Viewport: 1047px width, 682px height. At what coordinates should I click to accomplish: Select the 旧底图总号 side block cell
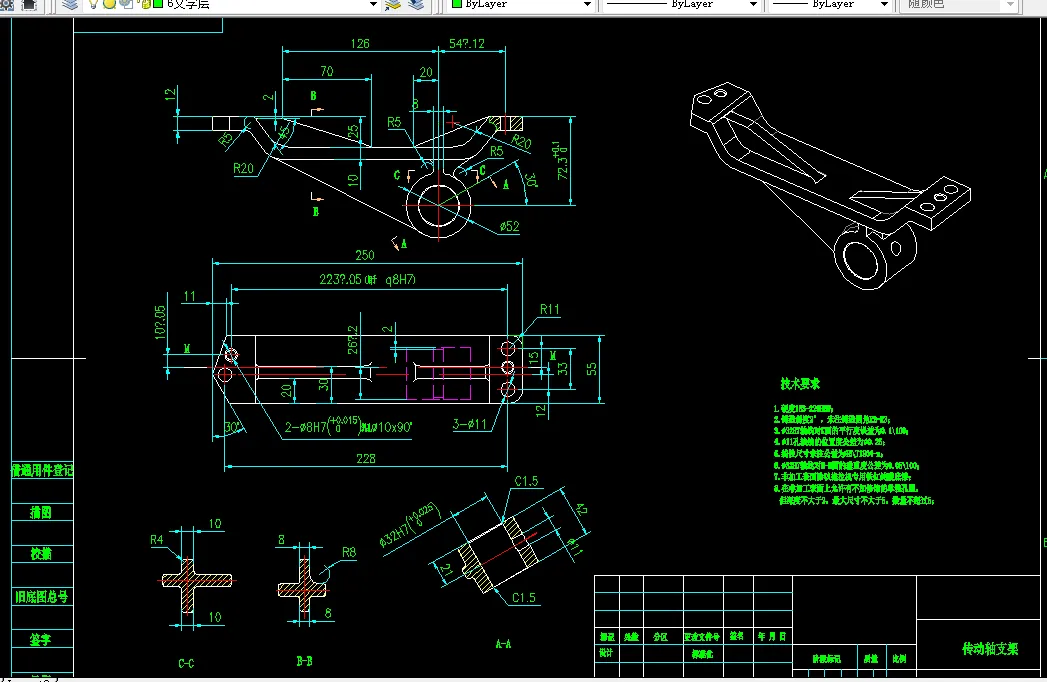tap(41, 596)
